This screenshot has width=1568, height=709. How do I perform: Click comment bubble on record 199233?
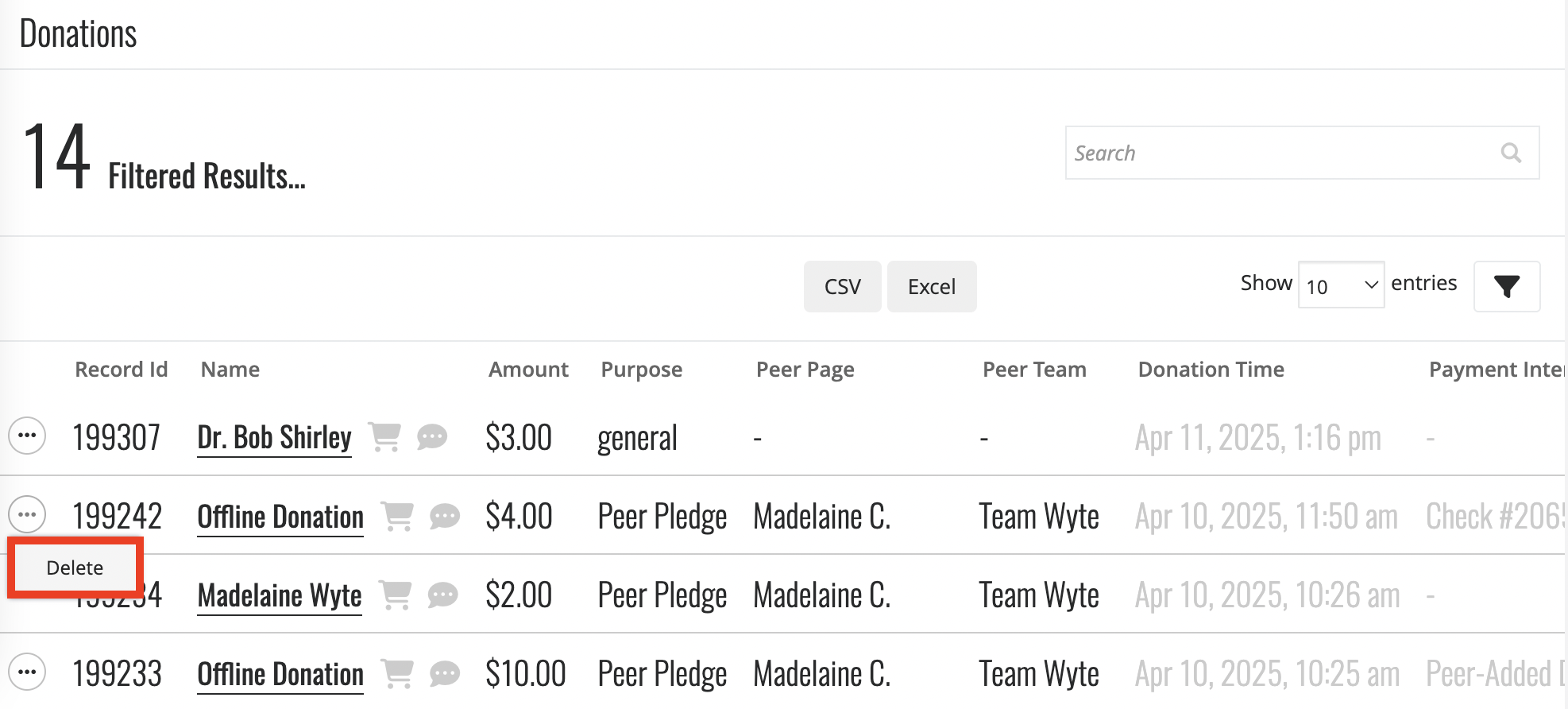click(445, 674)
